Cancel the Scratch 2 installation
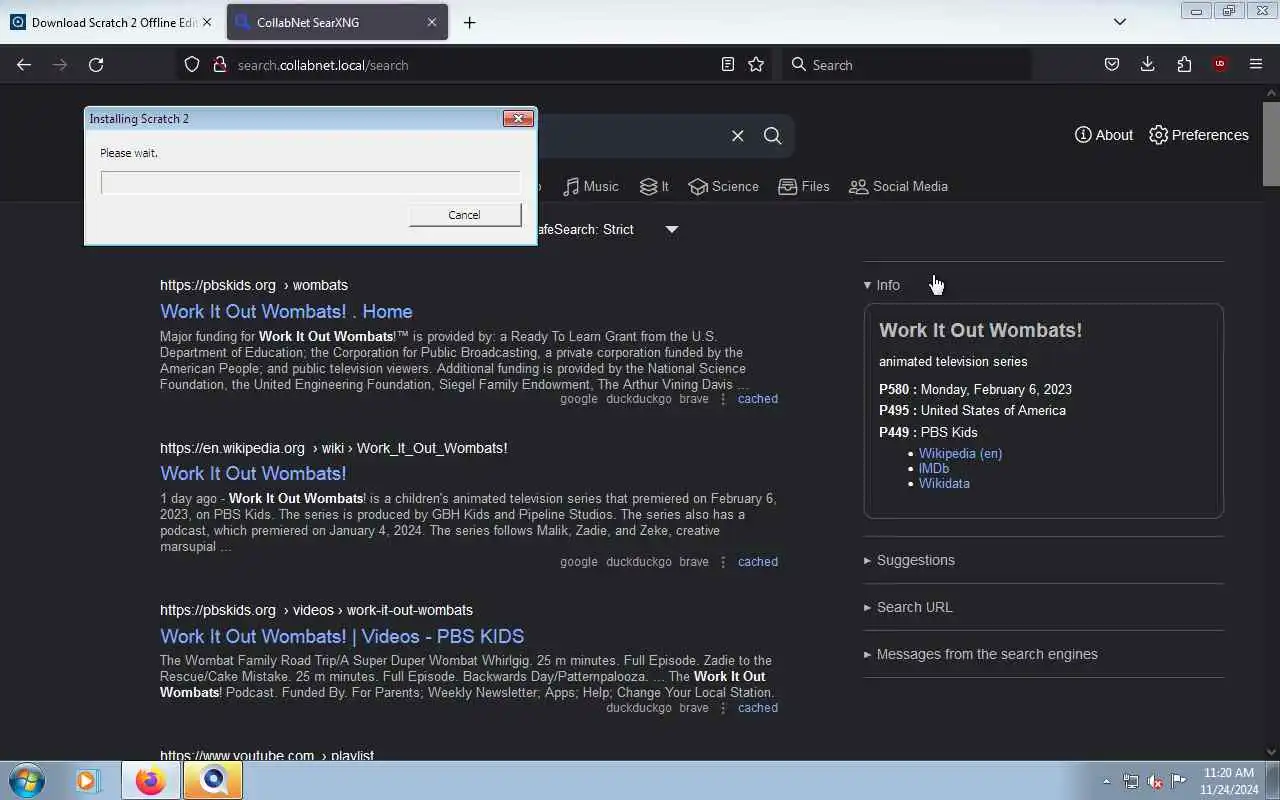This screenshot has height=800, width=1280. pyautogui.click(x=465, y=215)
